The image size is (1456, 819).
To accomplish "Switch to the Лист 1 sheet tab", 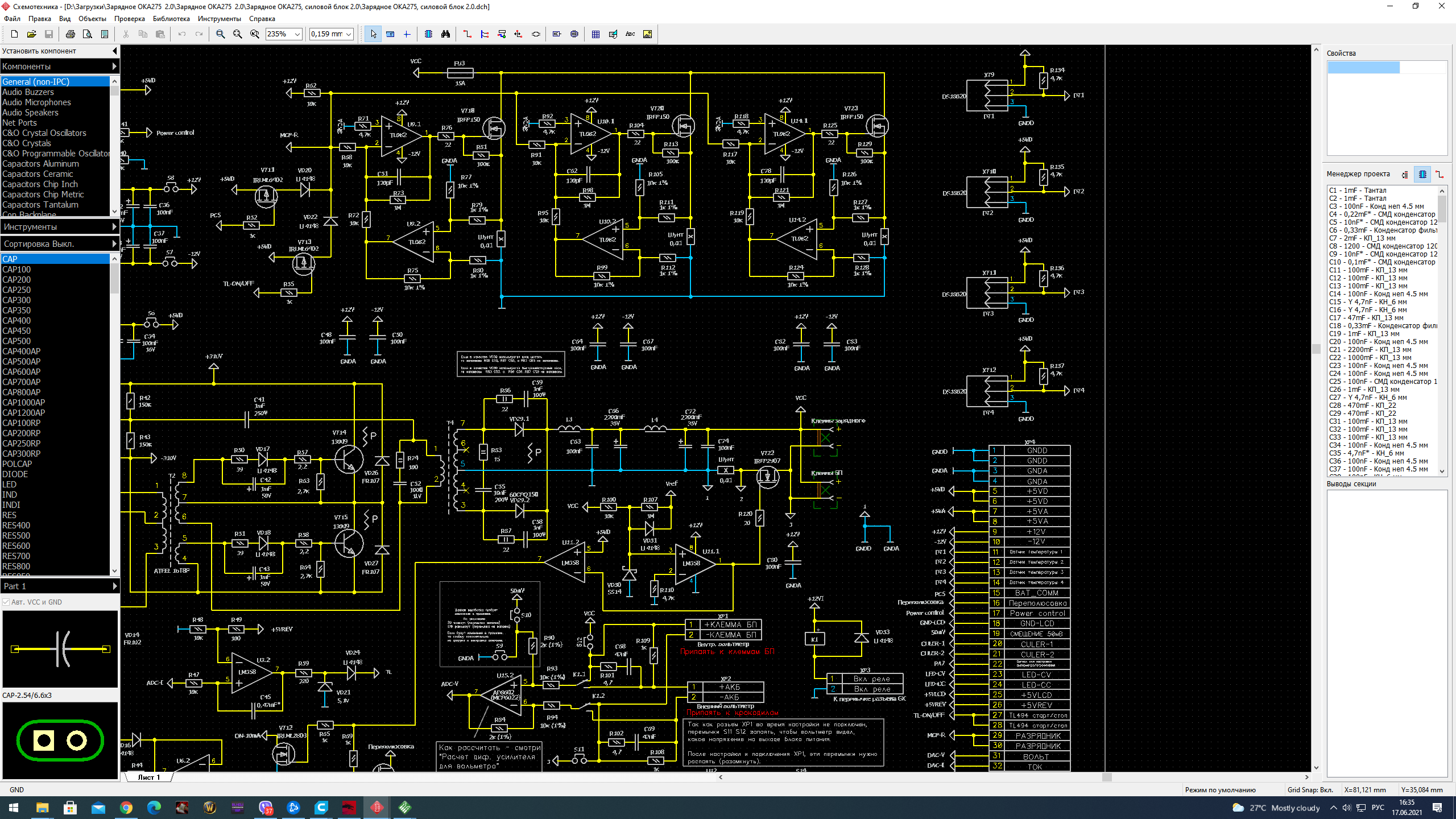I will click(148, 777).
